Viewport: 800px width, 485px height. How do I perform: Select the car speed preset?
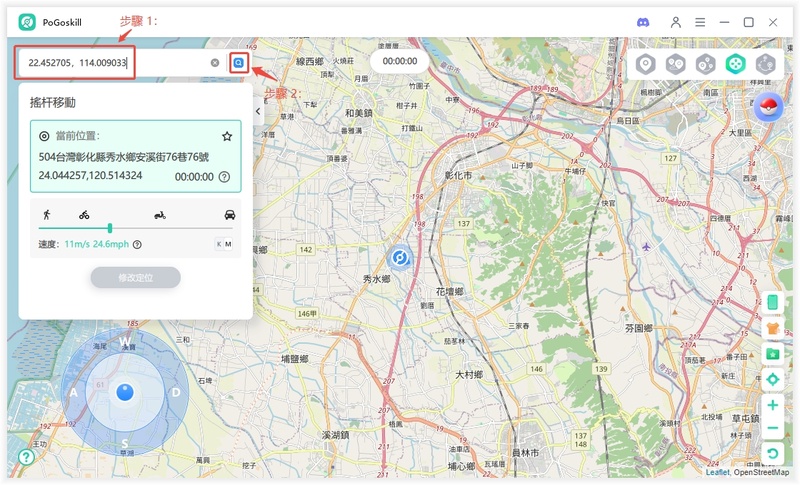coord(230,215)
